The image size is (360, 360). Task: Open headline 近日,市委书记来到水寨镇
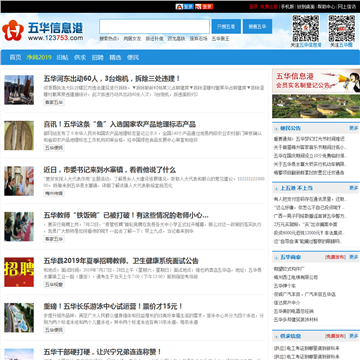[x=110, y=170]
